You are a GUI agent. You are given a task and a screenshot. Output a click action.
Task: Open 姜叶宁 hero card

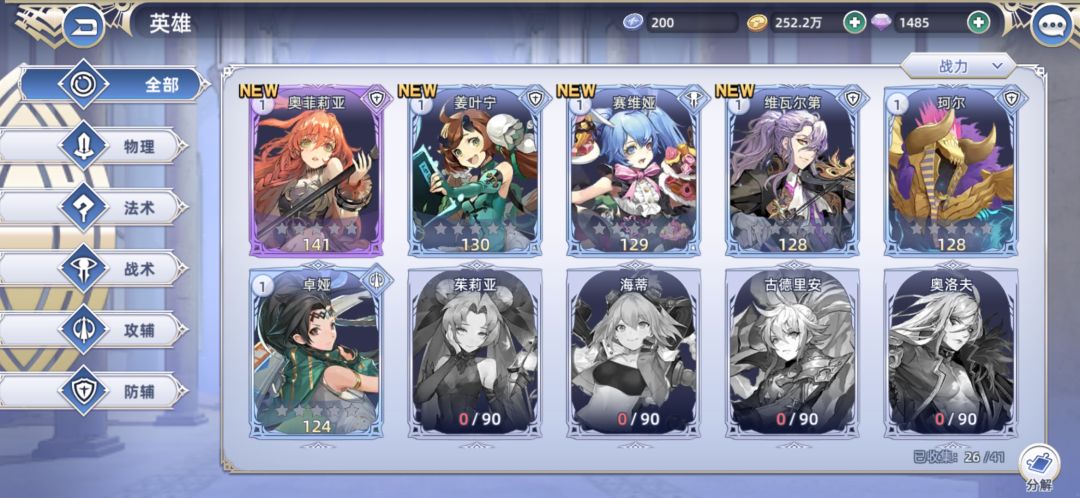pos(475,171)
